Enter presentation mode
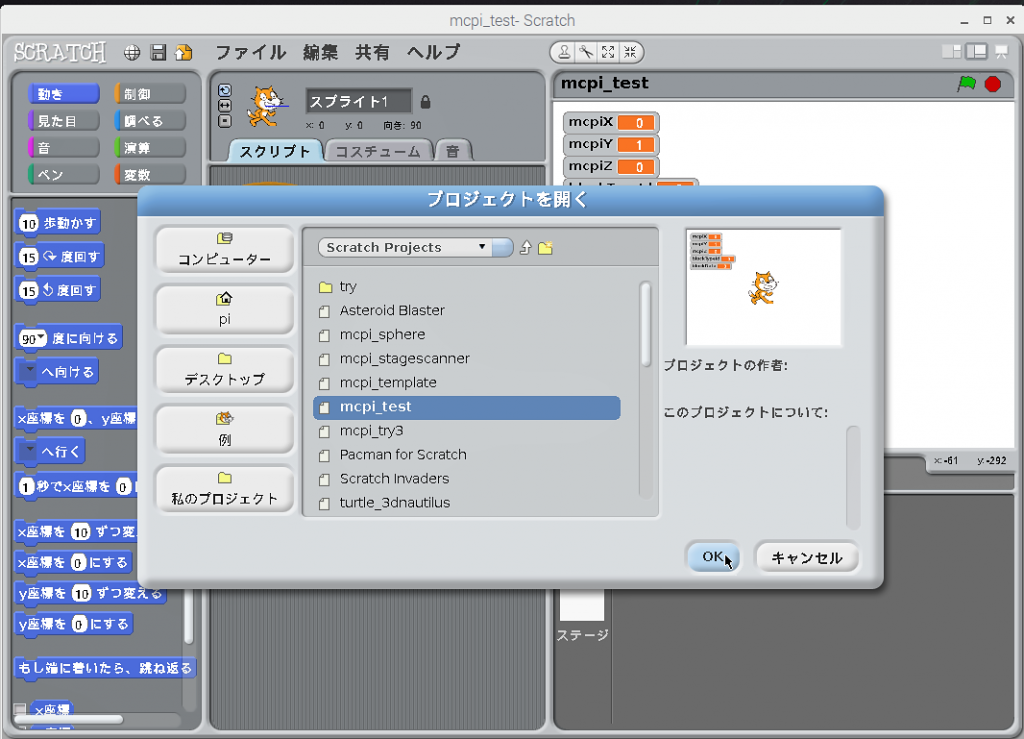This screenshot has height=739, width=1024. tap(1001, 52)
